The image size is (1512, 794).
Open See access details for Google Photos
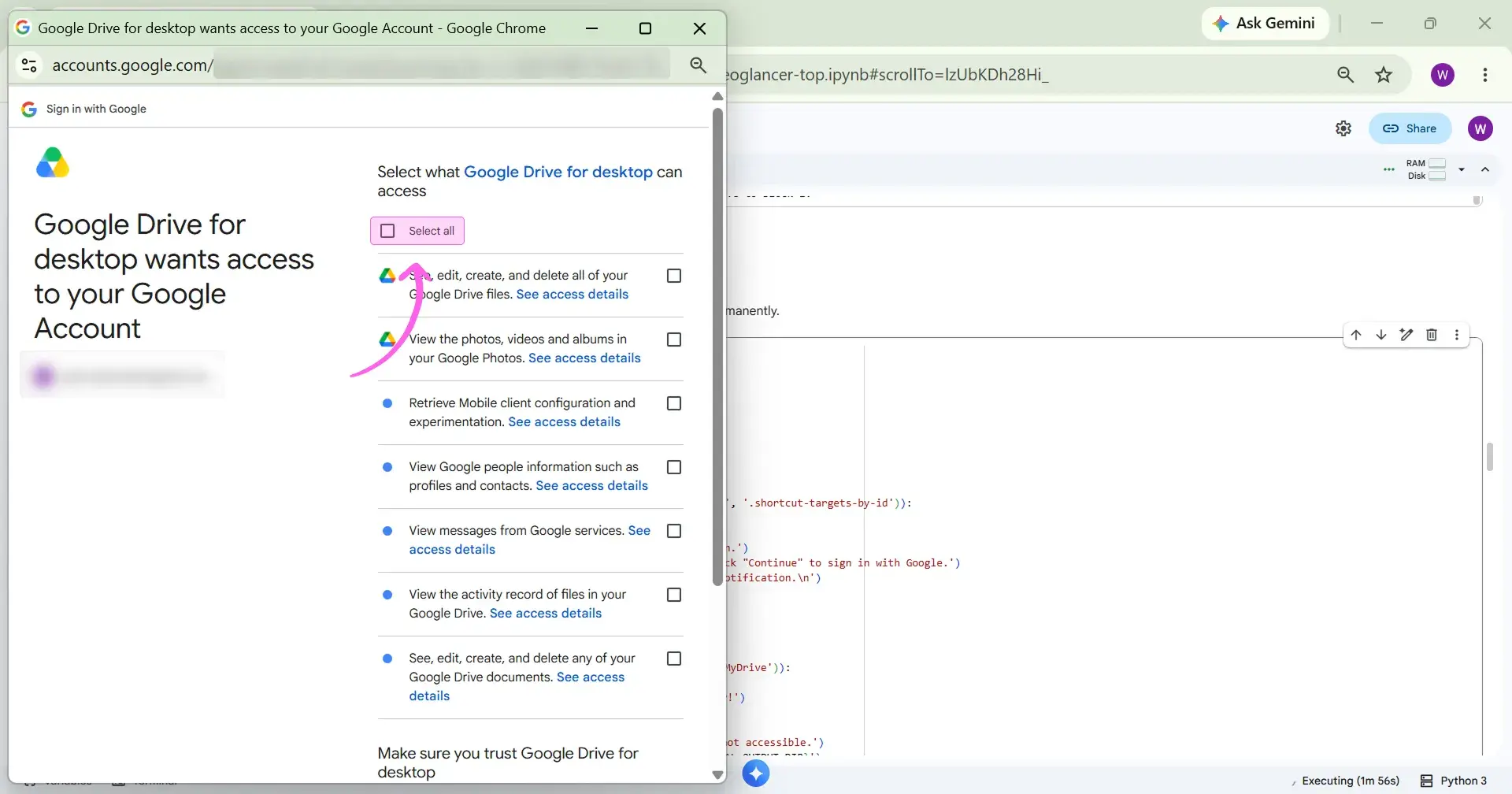pyautogui.click(x=584, y=358)
